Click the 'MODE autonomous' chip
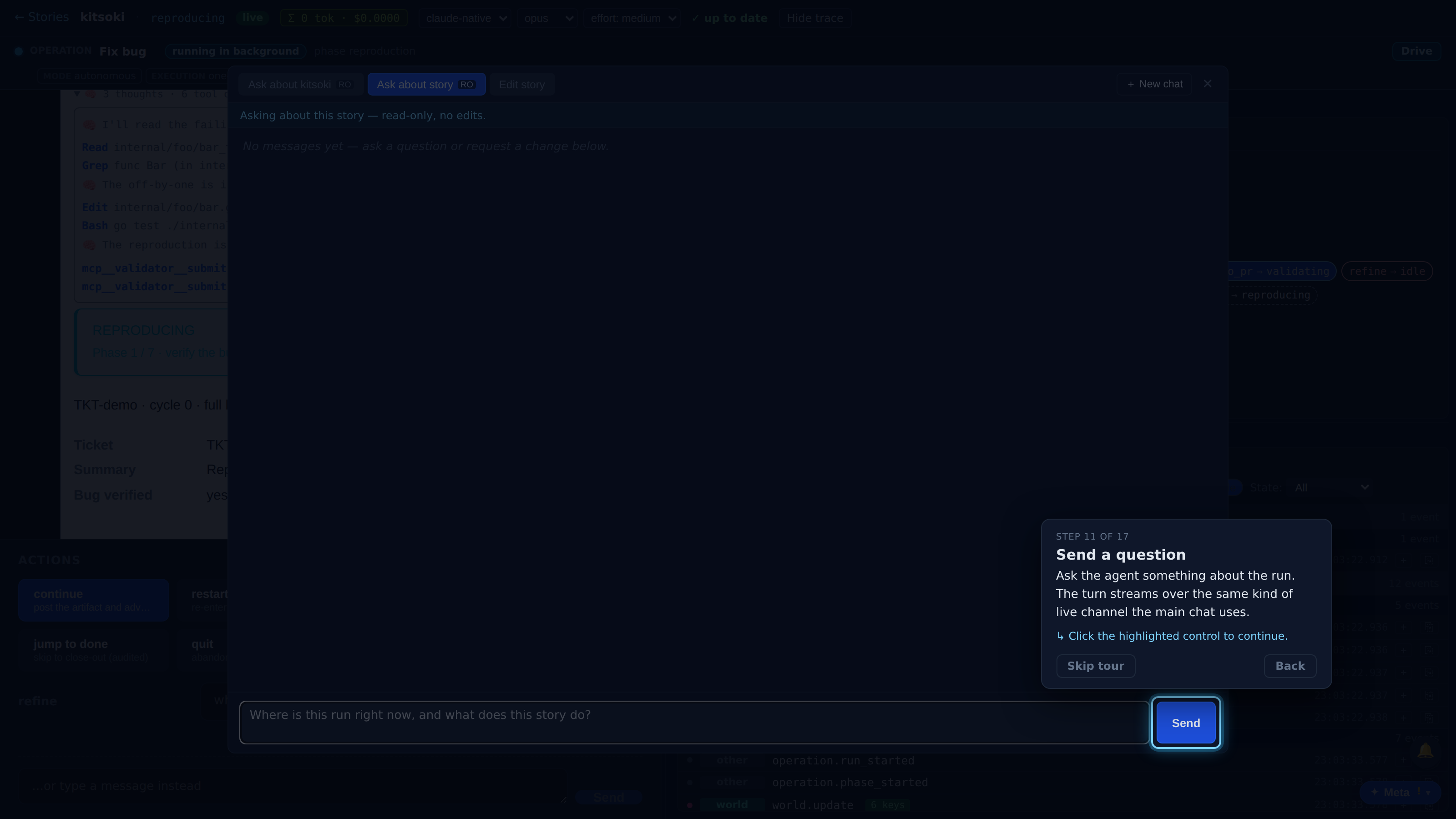 click(89, 76)
